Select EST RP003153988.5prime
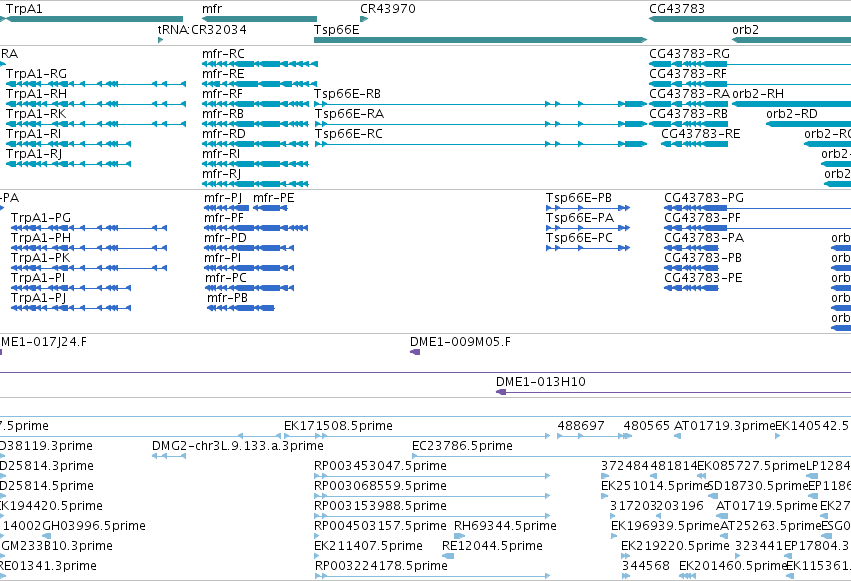 click(x=380, y=506)
